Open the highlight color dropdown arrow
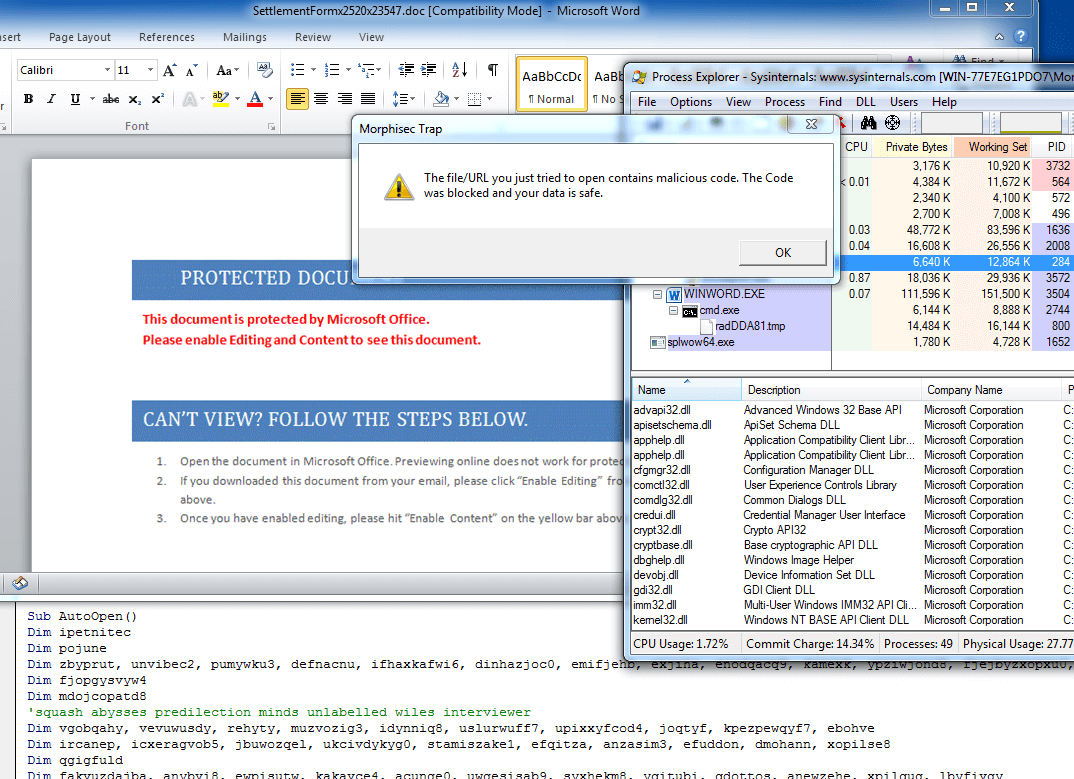Screen dimensions: 1074x779 (x=237, y=99)
